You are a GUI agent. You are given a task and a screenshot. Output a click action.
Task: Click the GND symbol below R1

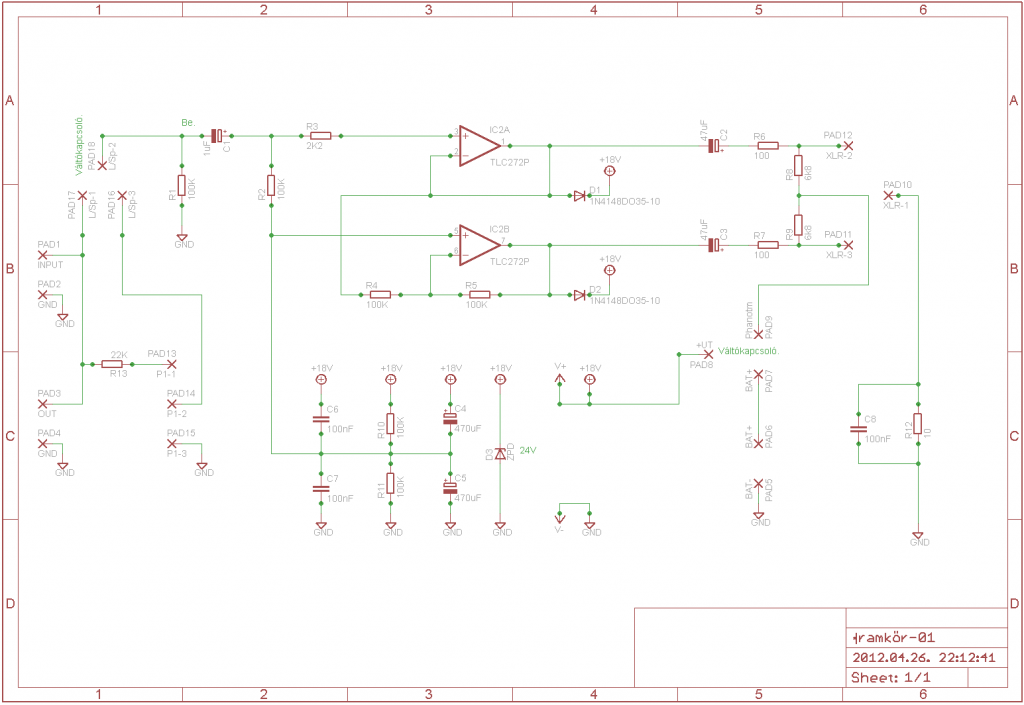pyautogui.click(x=182, y=238)
